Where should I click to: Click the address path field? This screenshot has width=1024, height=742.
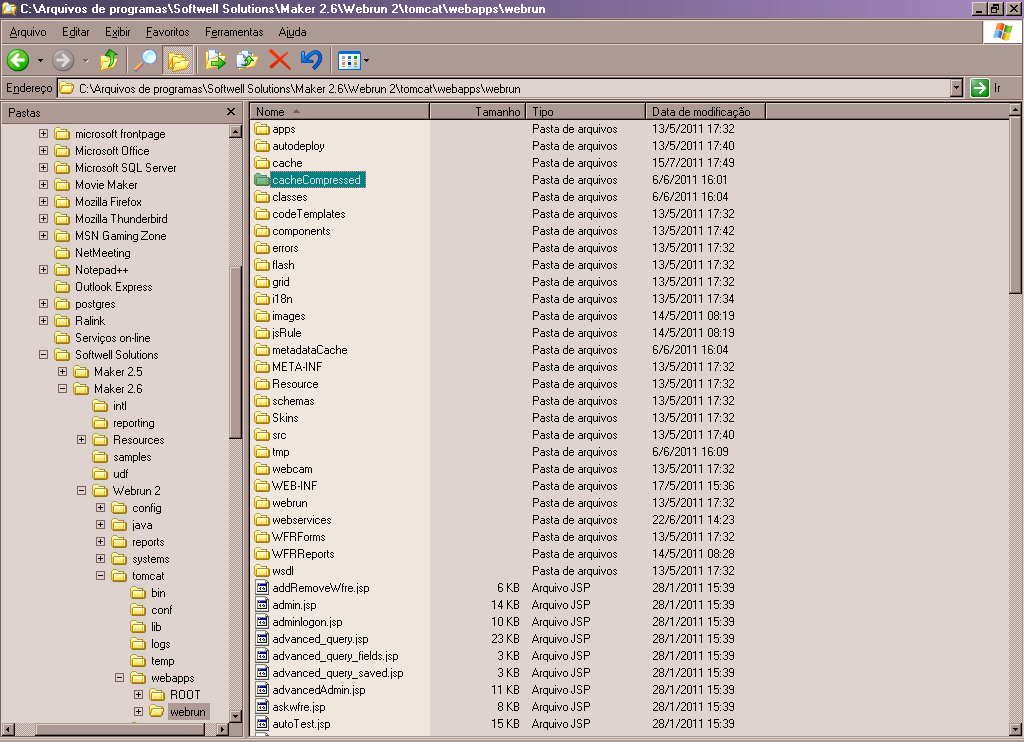point(503,88)
